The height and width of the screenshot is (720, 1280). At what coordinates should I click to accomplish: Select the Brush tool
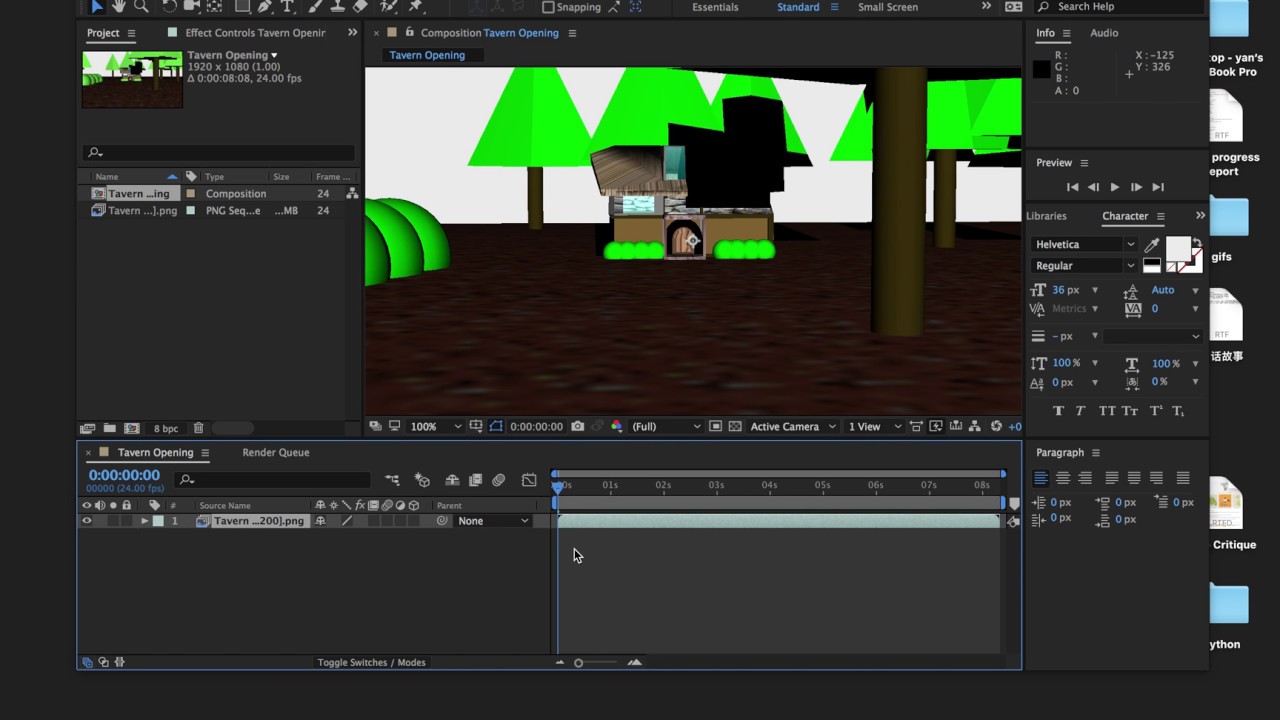314,6
